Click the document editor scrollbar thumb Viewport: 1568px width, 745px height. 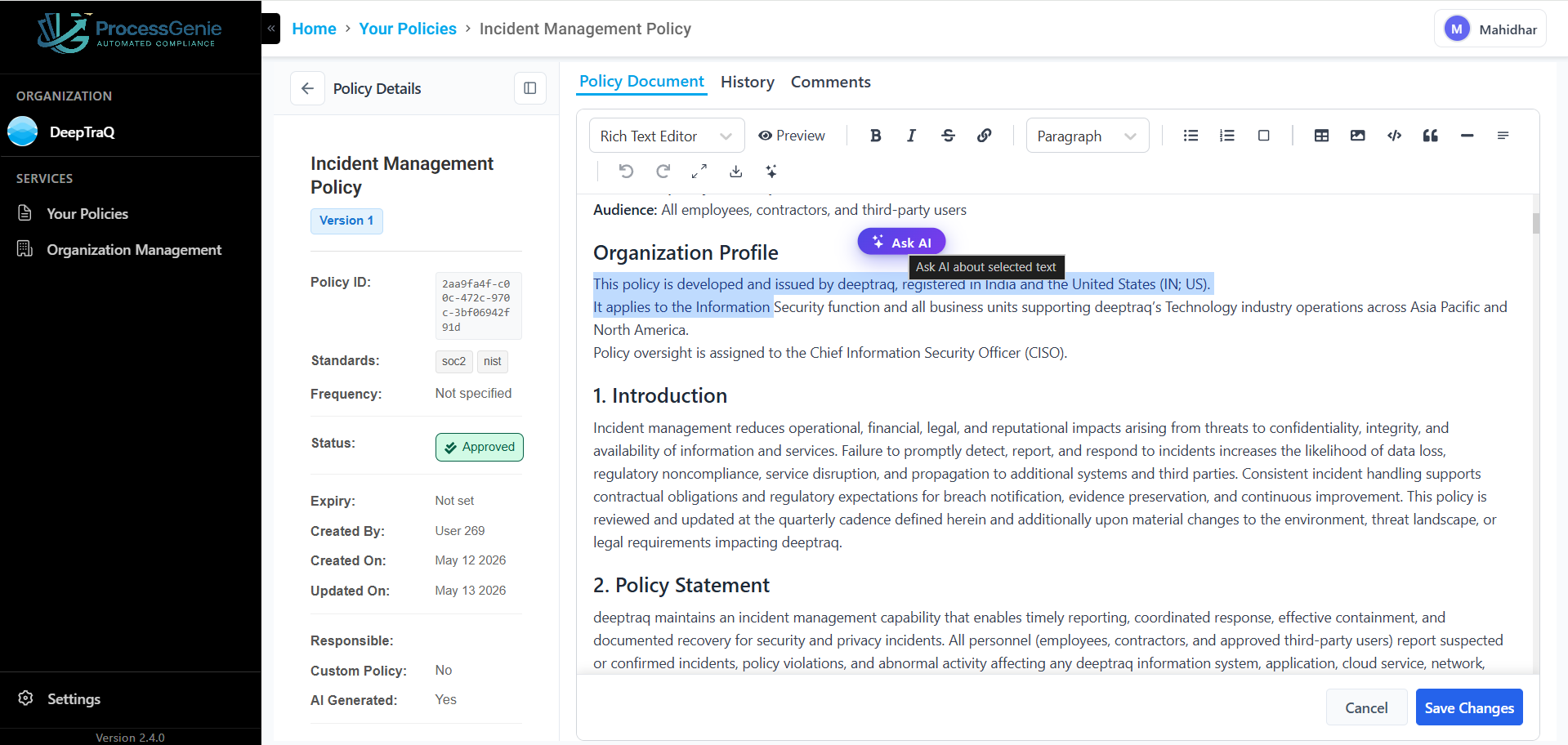coord(1536,223)
